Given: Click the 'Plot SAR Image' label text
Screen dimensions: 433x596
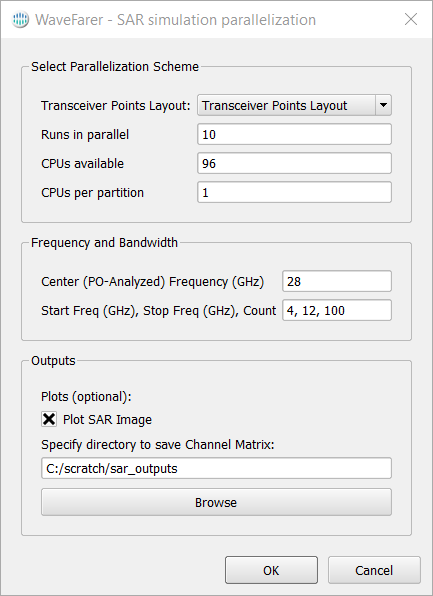Looking at the screenshot, I should [108, 420].
